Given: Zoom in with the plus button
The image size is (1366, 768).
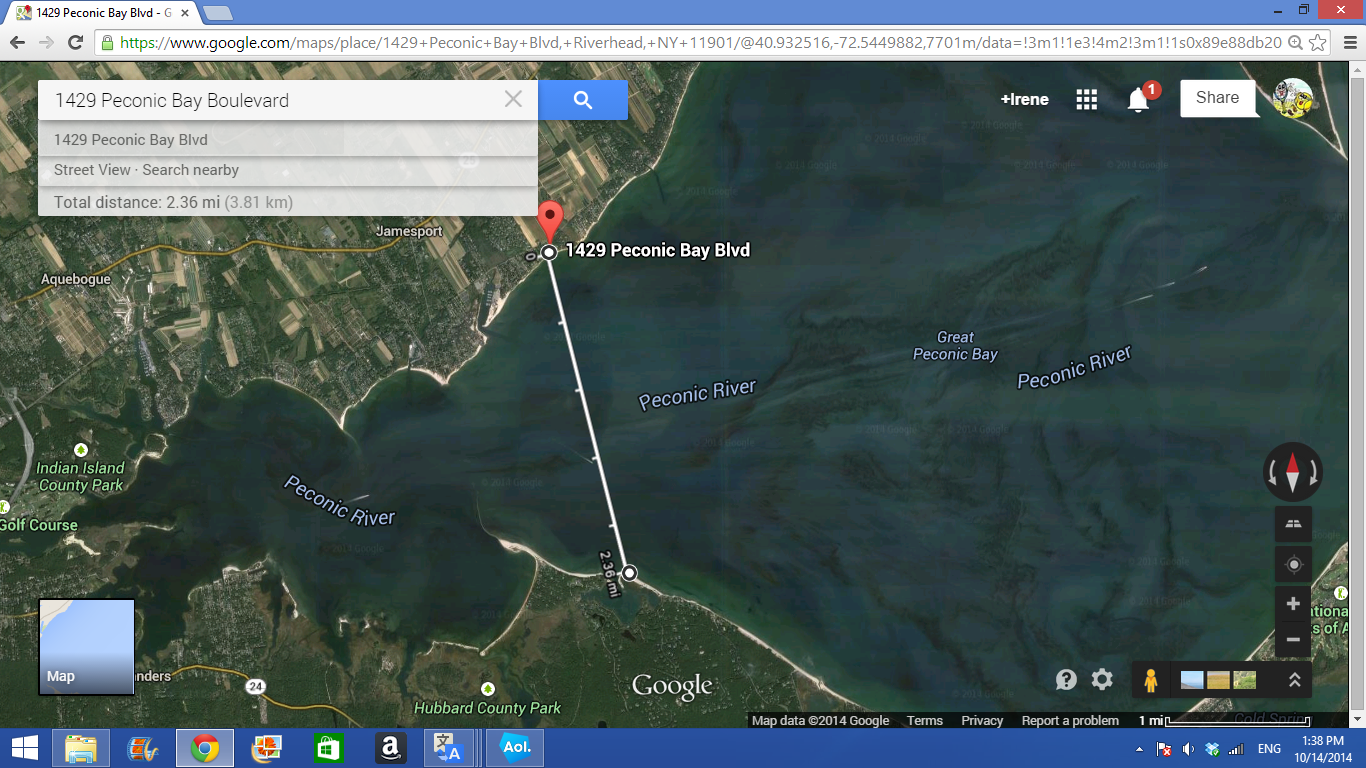Looking at the screenshot, I should tap(1293, 604).
